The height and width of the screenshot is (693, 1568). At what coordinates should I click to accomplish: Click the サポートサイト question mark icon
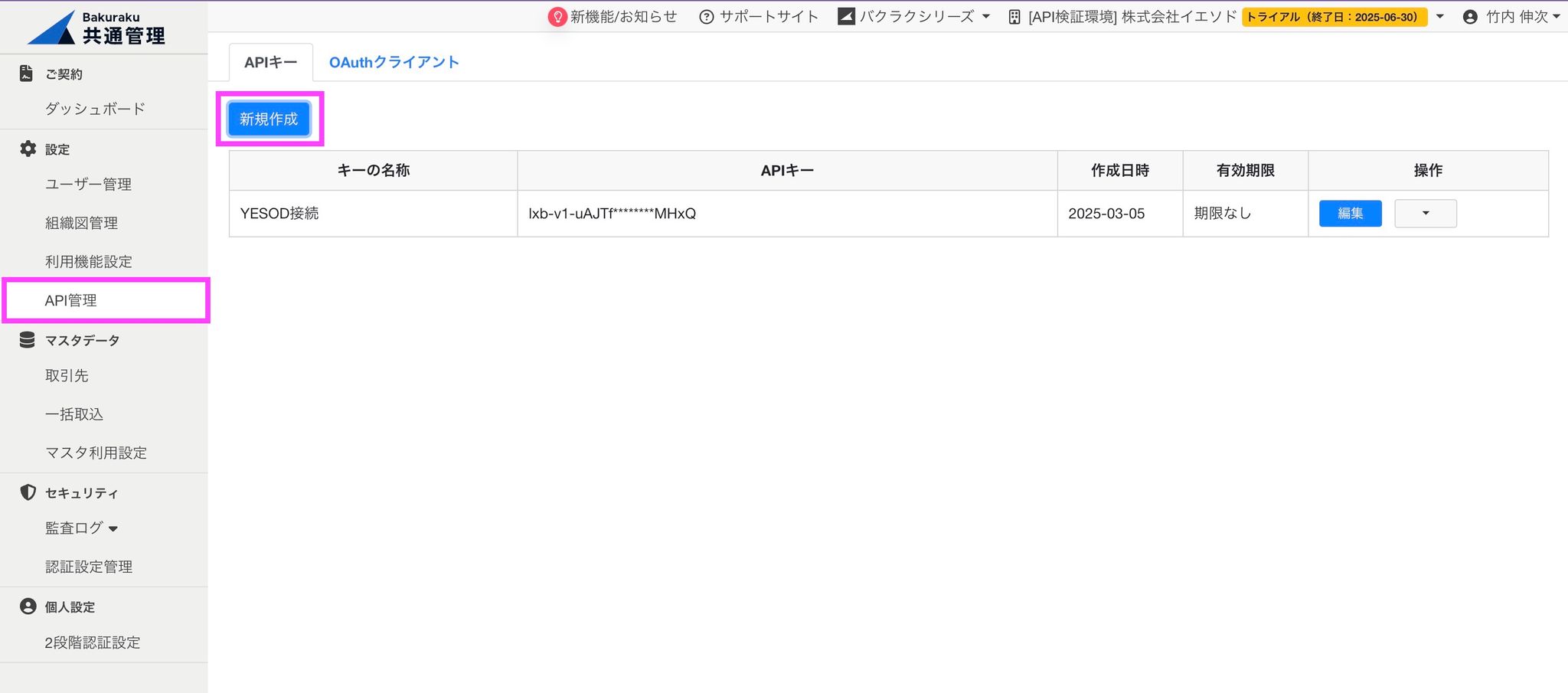(706, 15)
